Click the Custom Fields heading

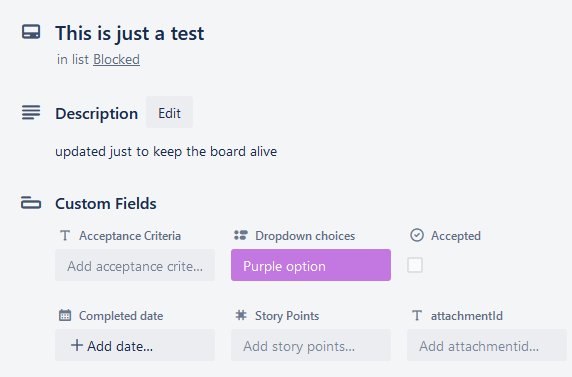pyautogui.click(x=106, y=204)
